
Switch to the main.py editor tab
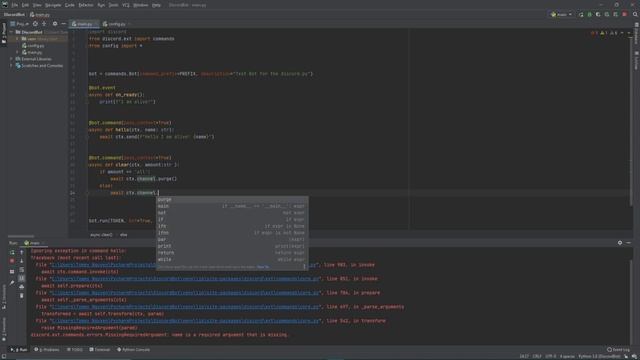(x=83, y=24)
